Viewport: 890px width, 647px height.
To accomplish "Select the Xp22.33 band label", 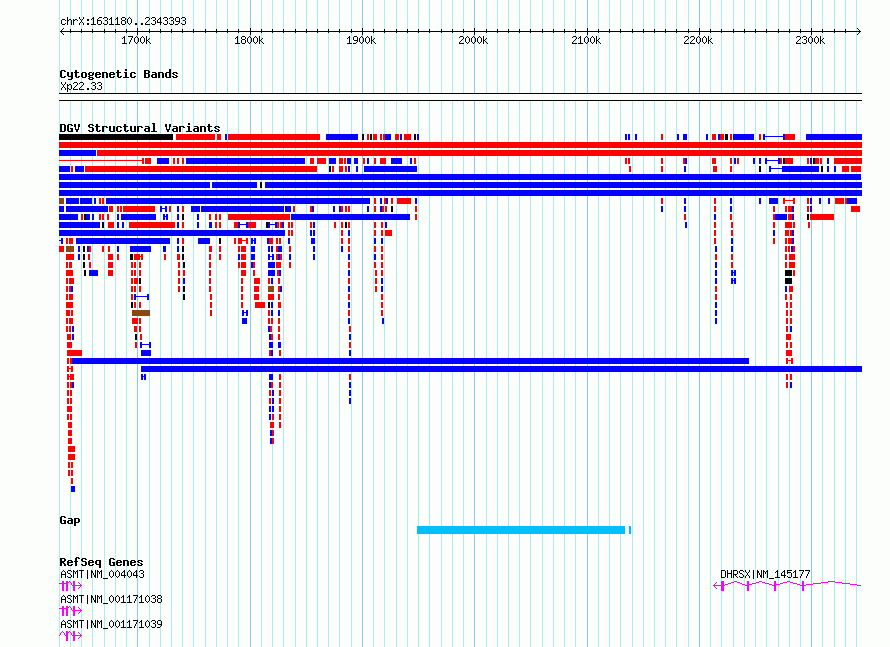I will point(81,86).
